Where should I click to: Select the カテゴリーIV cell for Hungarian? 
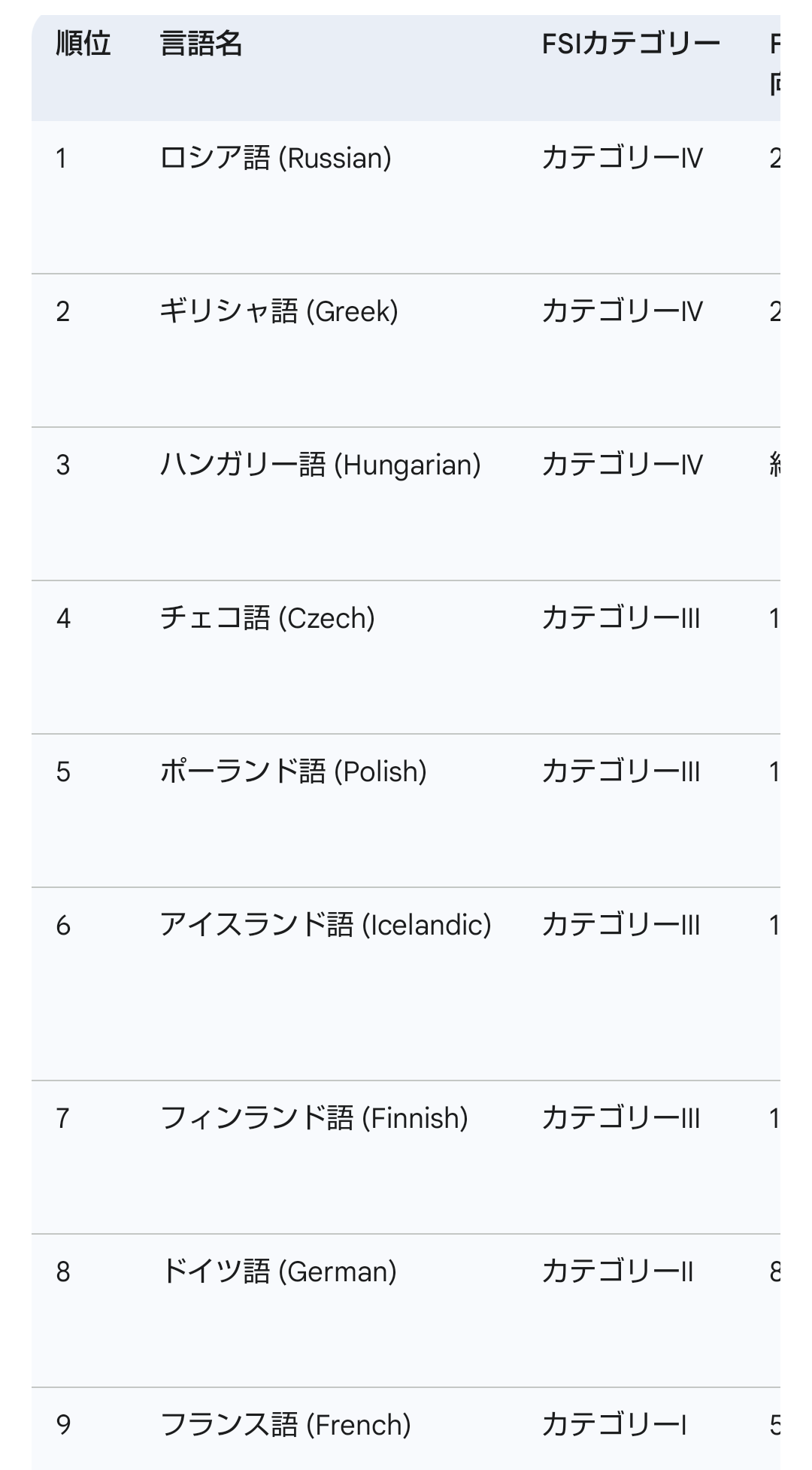click(x=622, y=465)
